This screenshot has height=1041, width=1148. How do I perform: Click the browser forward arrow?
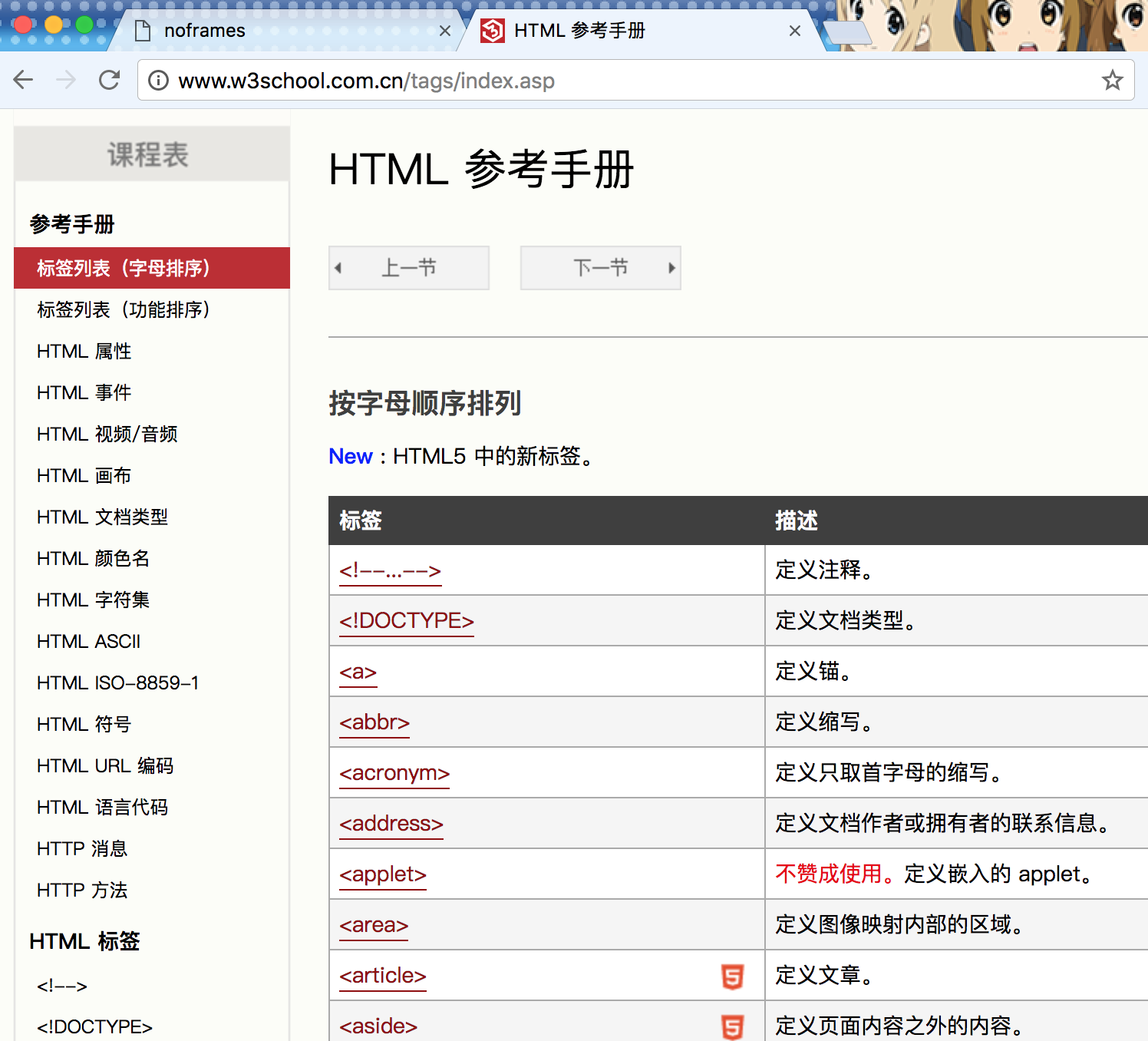click(66, 80)
